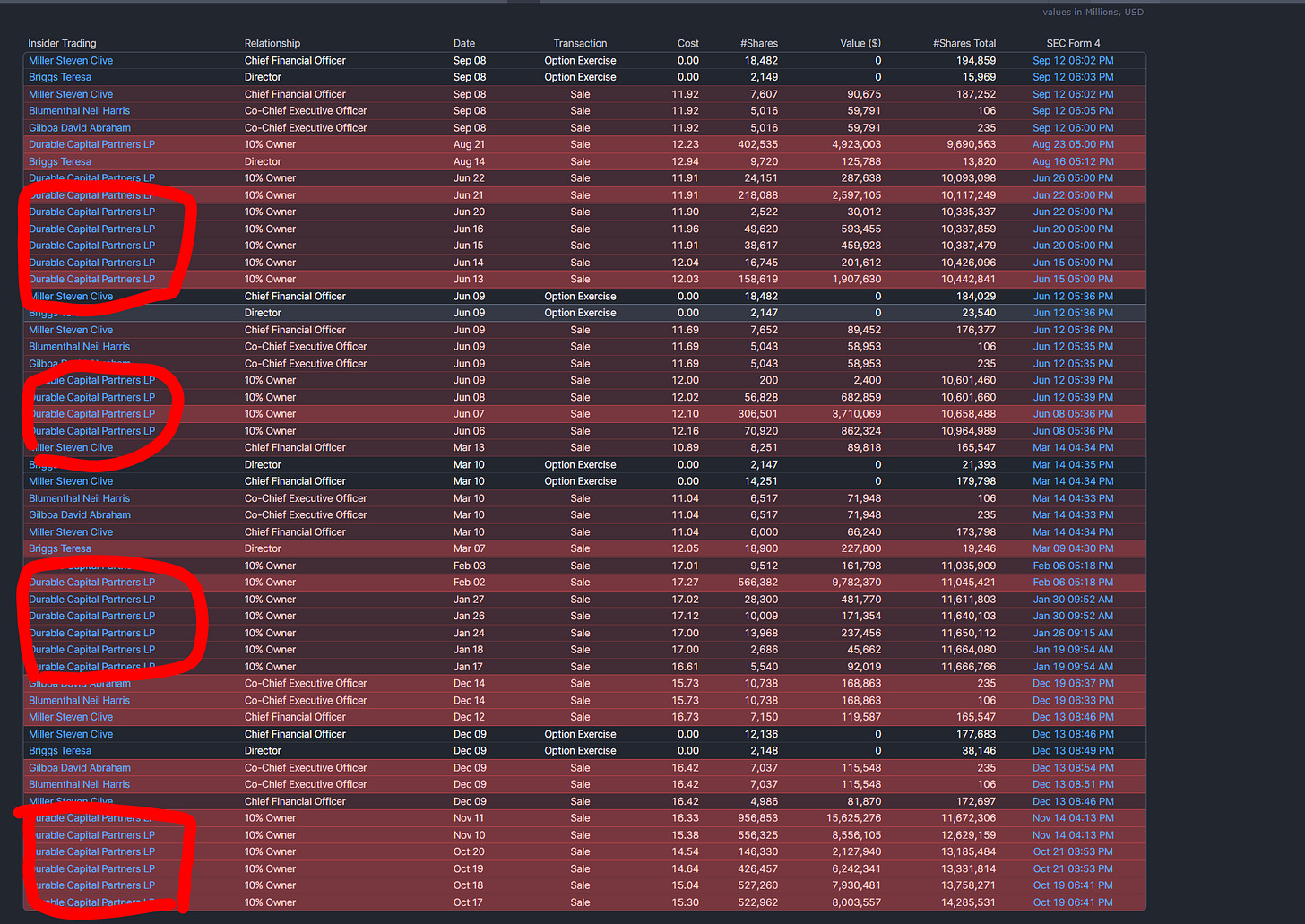Screen dimensions: 1305x924
Task: Select the cost cell 10.89
Action: click(x=686, y=447)
